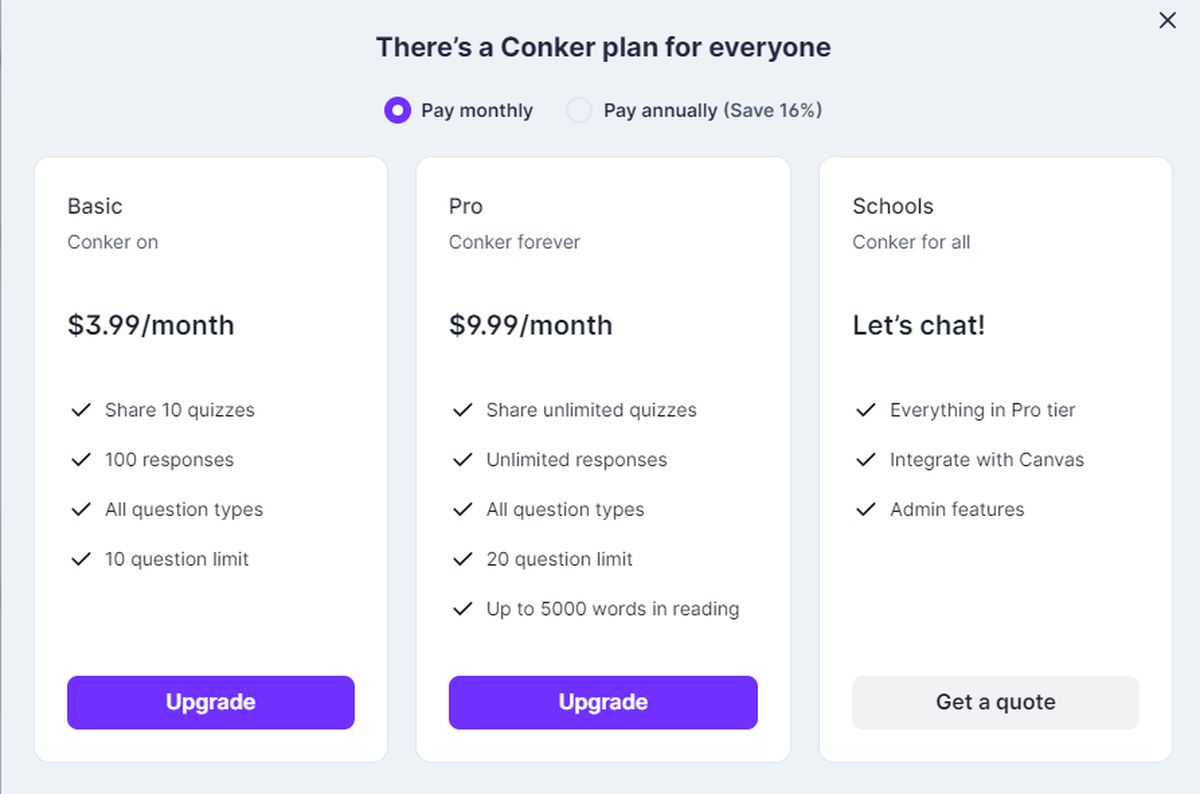
Task: Click checkmark next to Integrate with Canvas
Action: [866, 460]
